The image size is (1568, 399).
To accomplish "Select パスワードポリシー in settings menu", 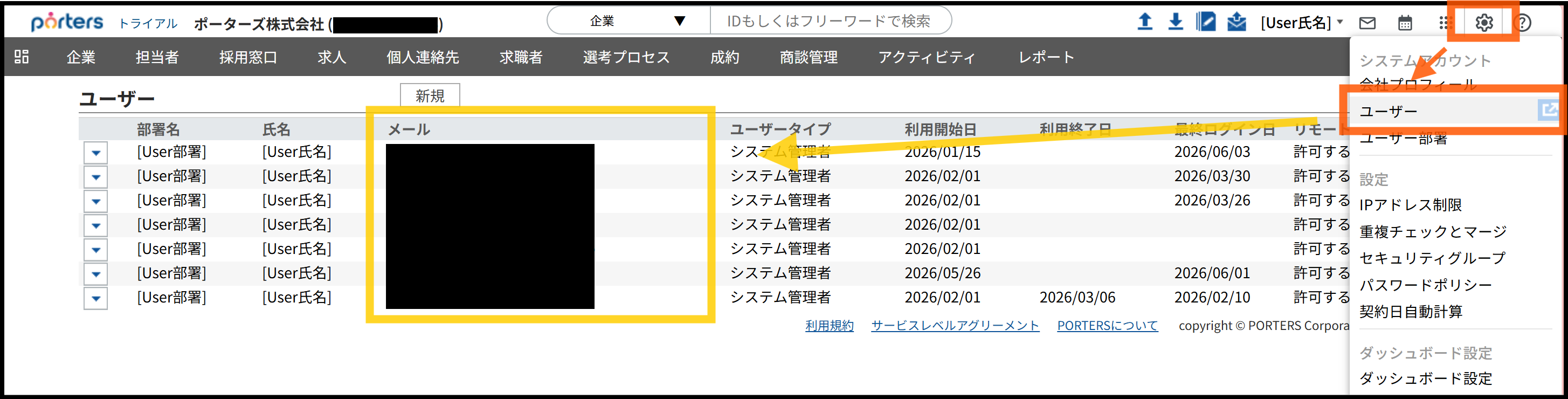I will [1426, 285].
